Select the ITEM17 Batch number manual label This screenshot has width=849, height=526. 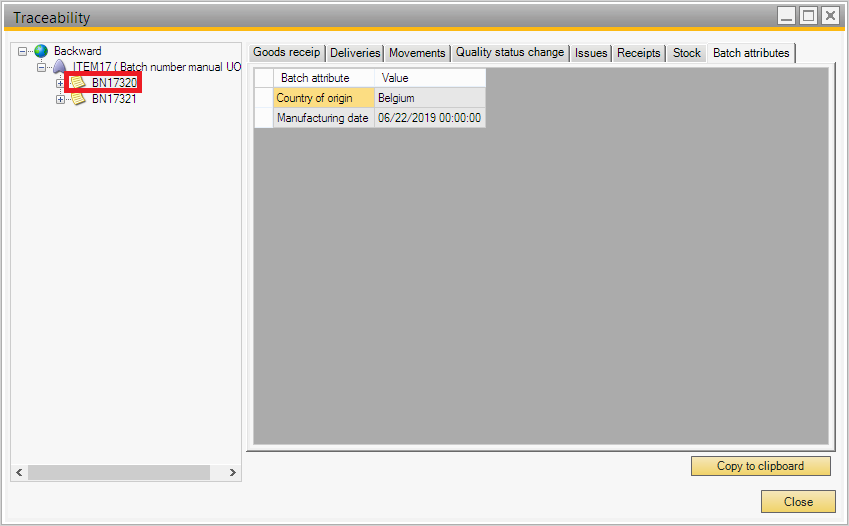[x=157, y=67]
